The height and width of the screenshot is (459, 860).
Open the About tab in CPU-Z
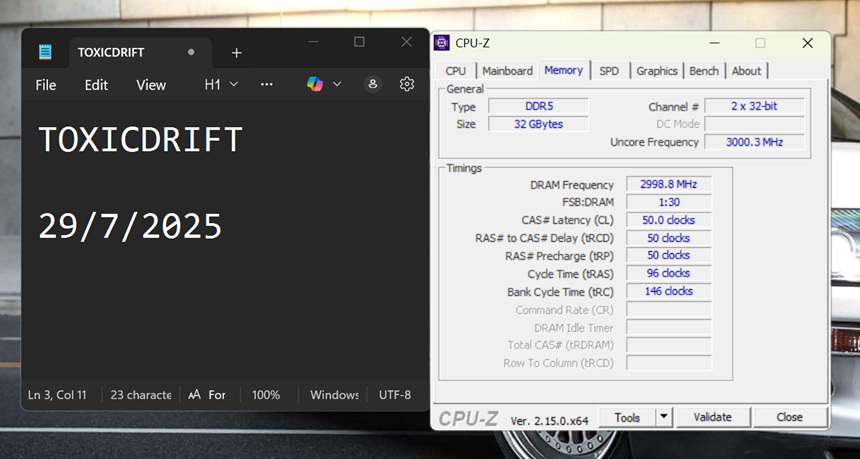[746, 71]
